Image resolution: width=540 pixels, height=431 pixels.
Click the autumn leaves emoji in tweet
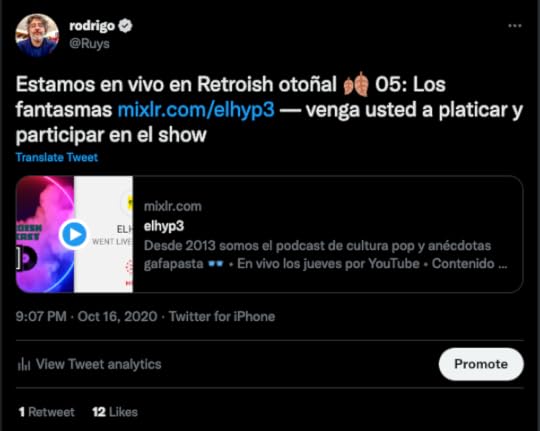coord(356,84)
